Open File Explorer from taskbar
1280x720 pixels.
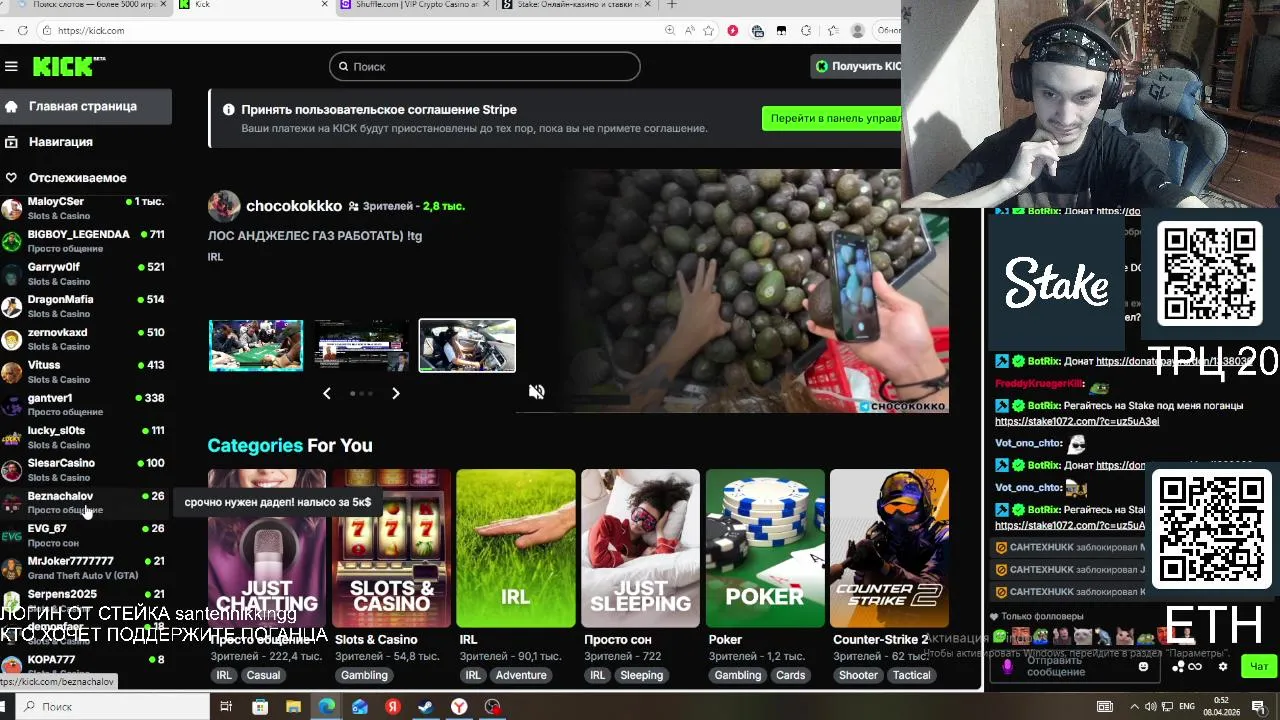[293, 707]
